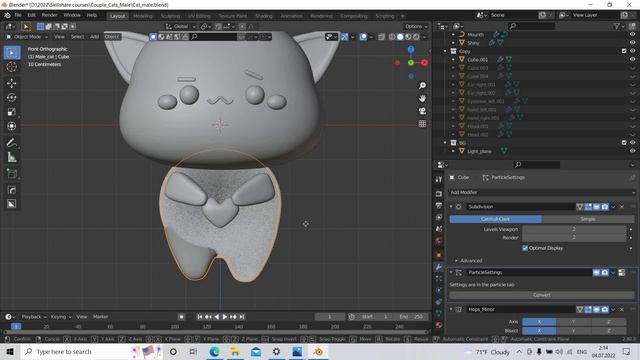Toggle Hops_Mirror modifier edit mode display
Screen dimensions: 640x360
click(x=588, y=309)
